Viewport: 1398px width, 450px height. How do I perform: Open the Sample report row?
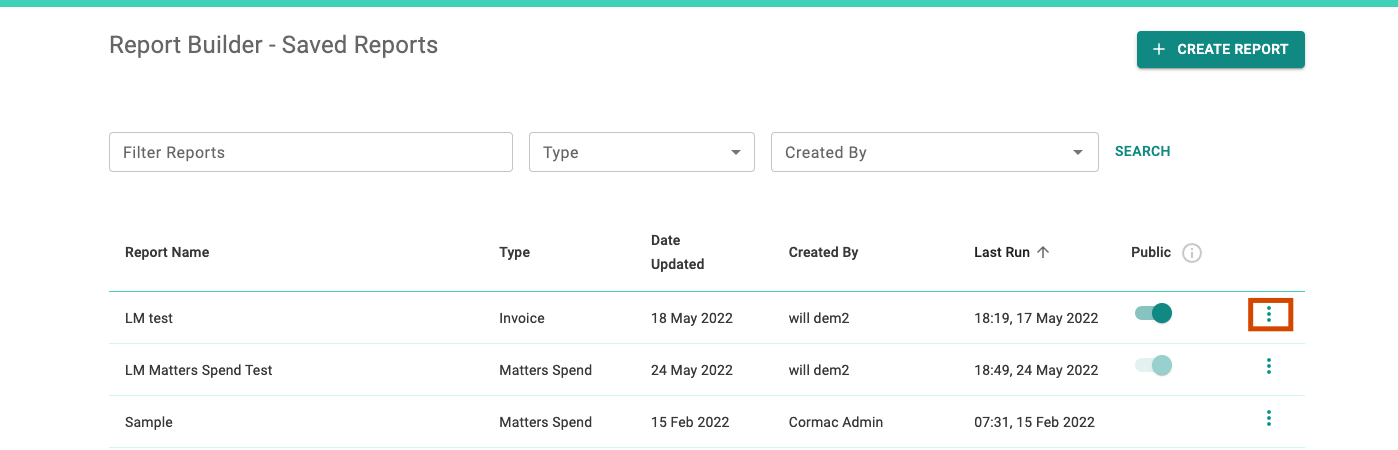tap(149, 422)
